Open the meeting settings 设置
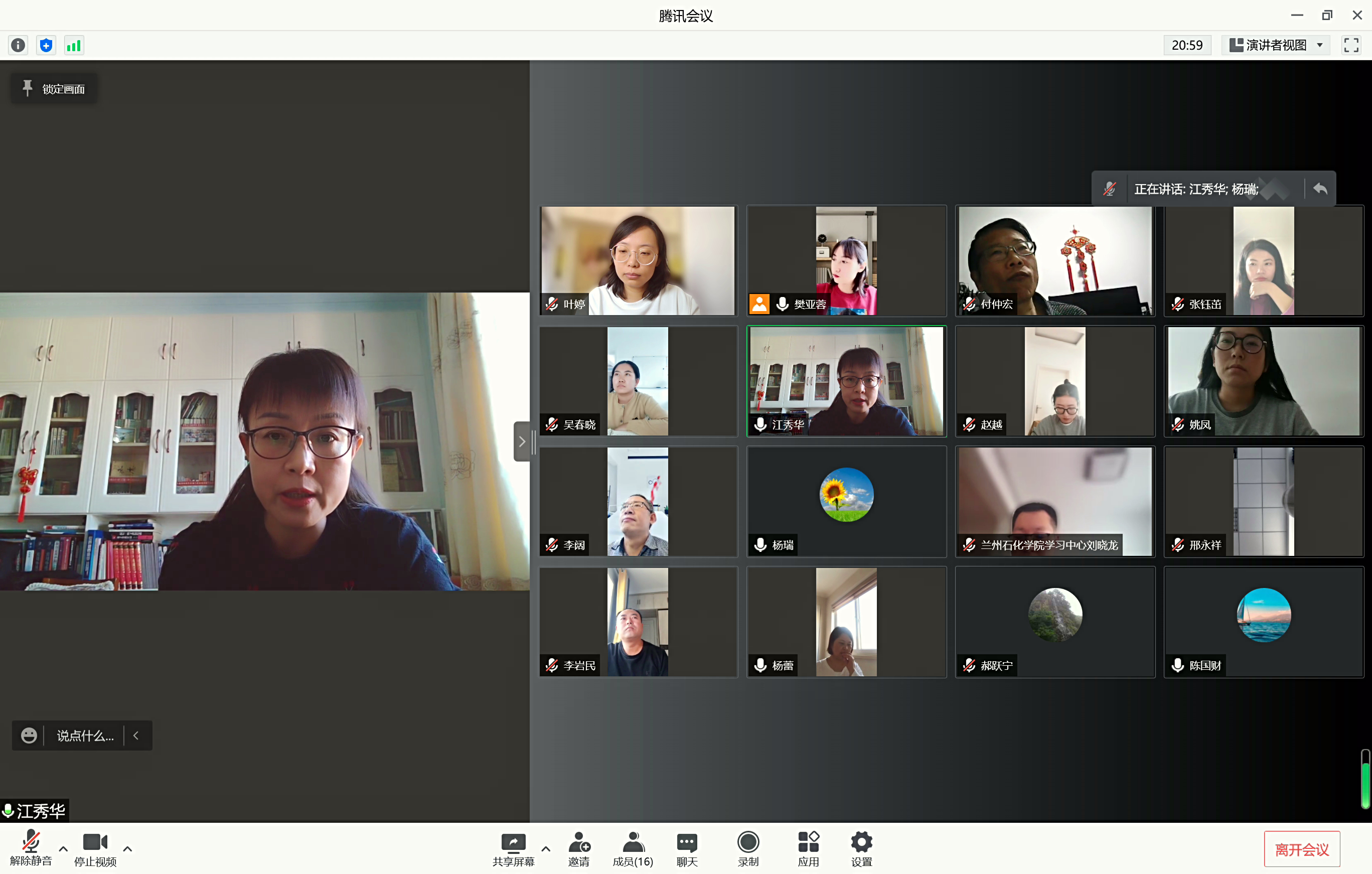Screen dimensions: 1372x874 [860, 848]
